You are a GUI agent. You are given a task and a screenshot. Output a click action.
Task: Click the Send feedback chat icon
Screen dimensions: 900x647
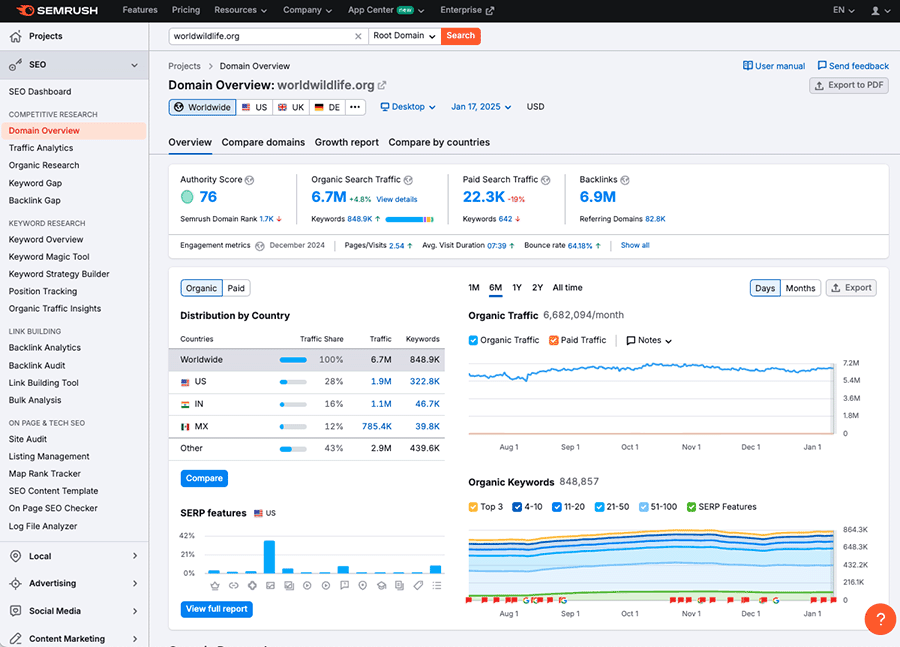click(x=822, y=65)
